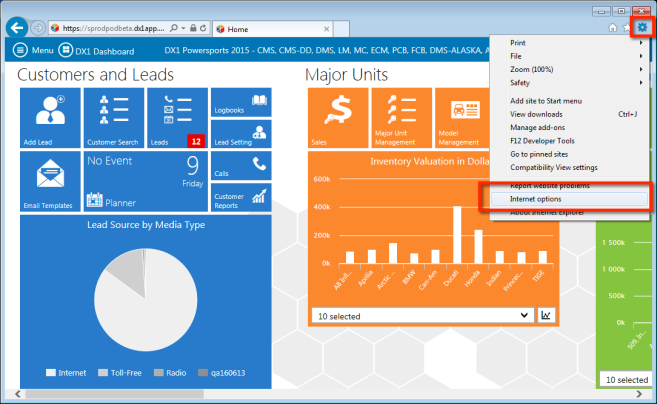Click the 10 selected box in green panel
This screenshot has height=404, width=657.
pos(626,380)
